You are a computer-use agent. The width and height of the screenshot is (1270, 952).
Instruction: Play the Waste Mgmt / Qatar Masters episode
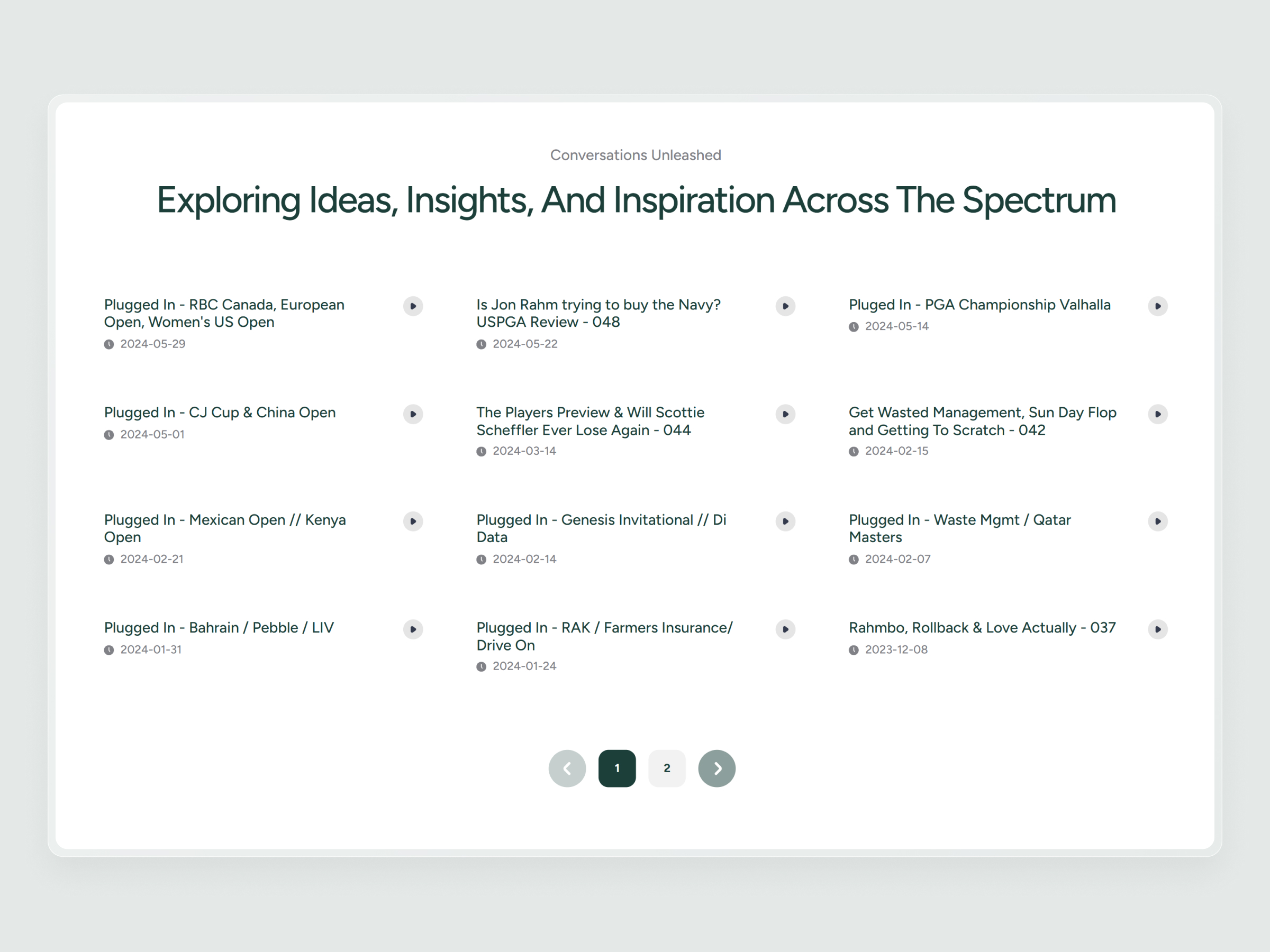point(1157,521)
